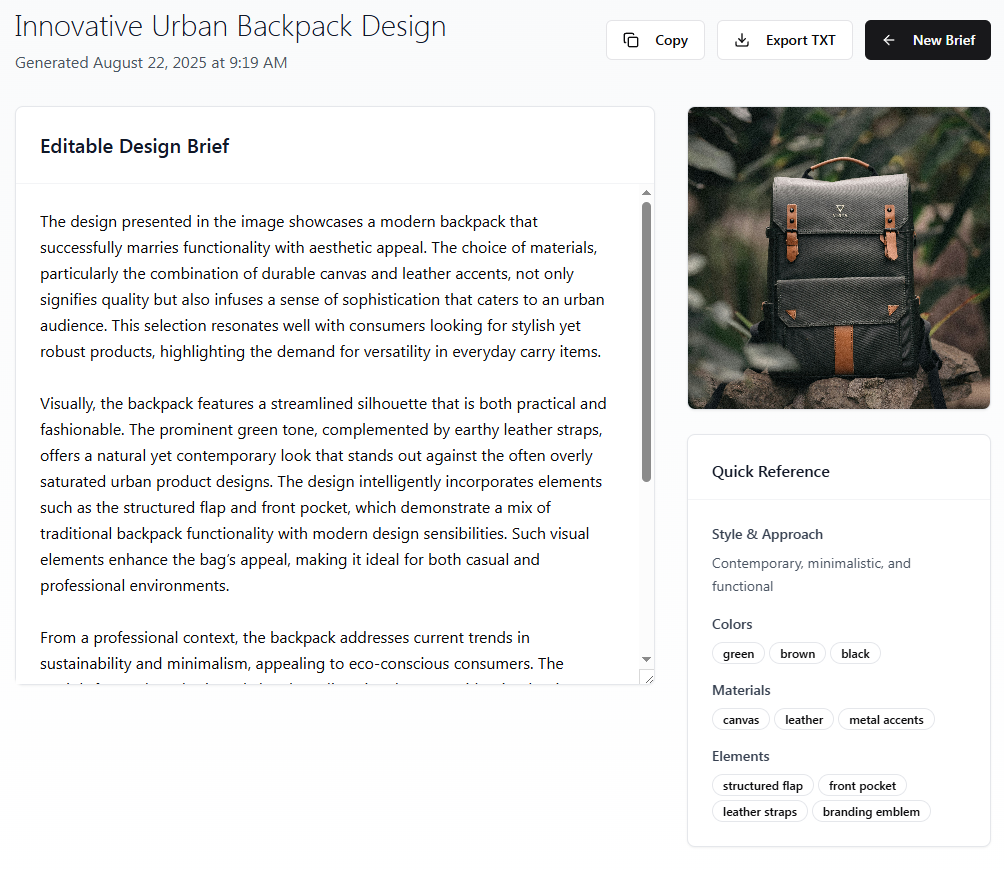Click the scrollbar down arrow
Image resolution: width=1004 pixels, height=870 pixels.
(x=646, y=662)
